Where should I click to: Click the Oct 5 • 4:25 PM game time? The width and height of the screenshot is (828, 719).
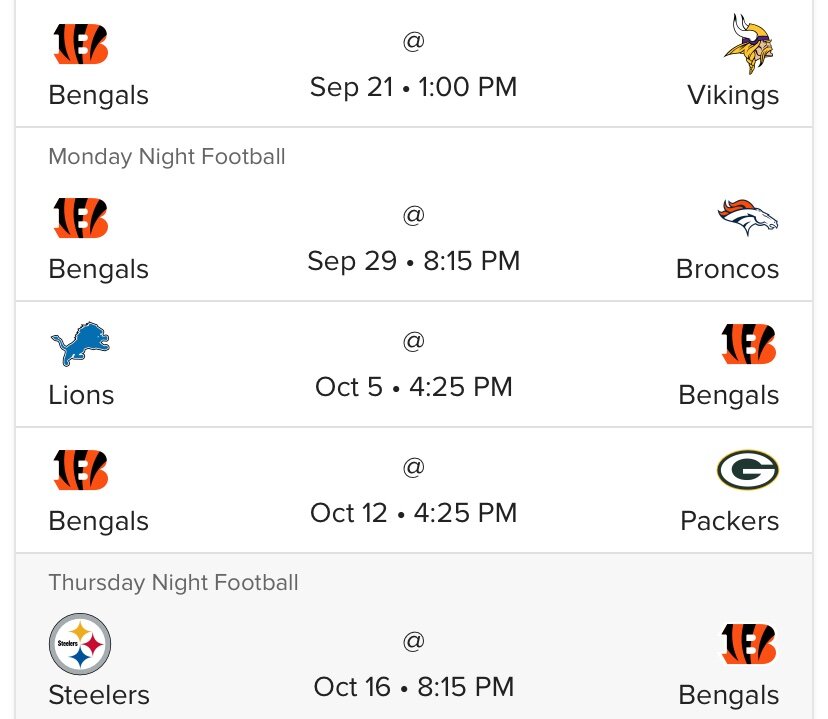tap(413, 387)
